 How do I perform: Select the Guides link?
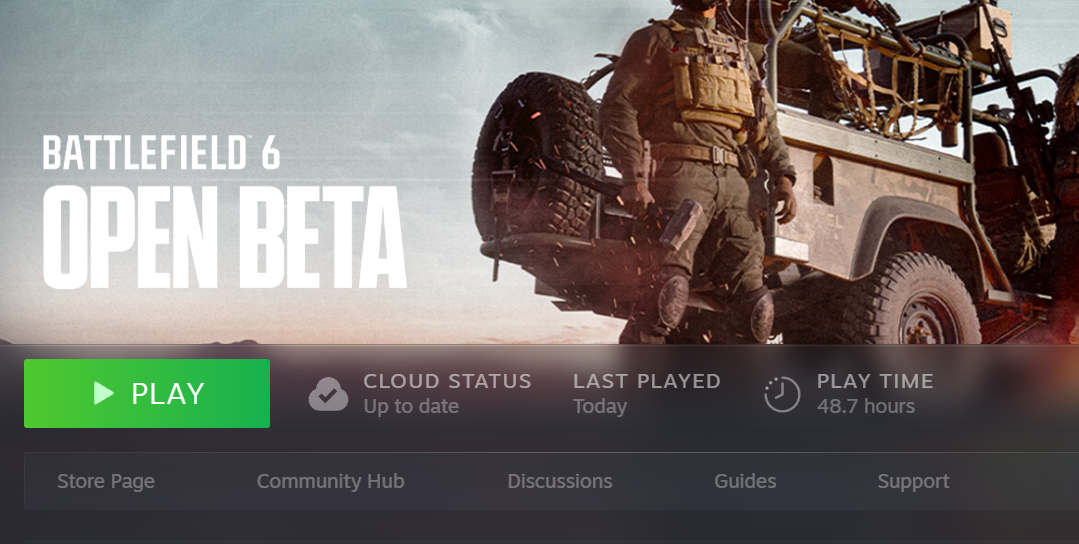coord(745,481)
